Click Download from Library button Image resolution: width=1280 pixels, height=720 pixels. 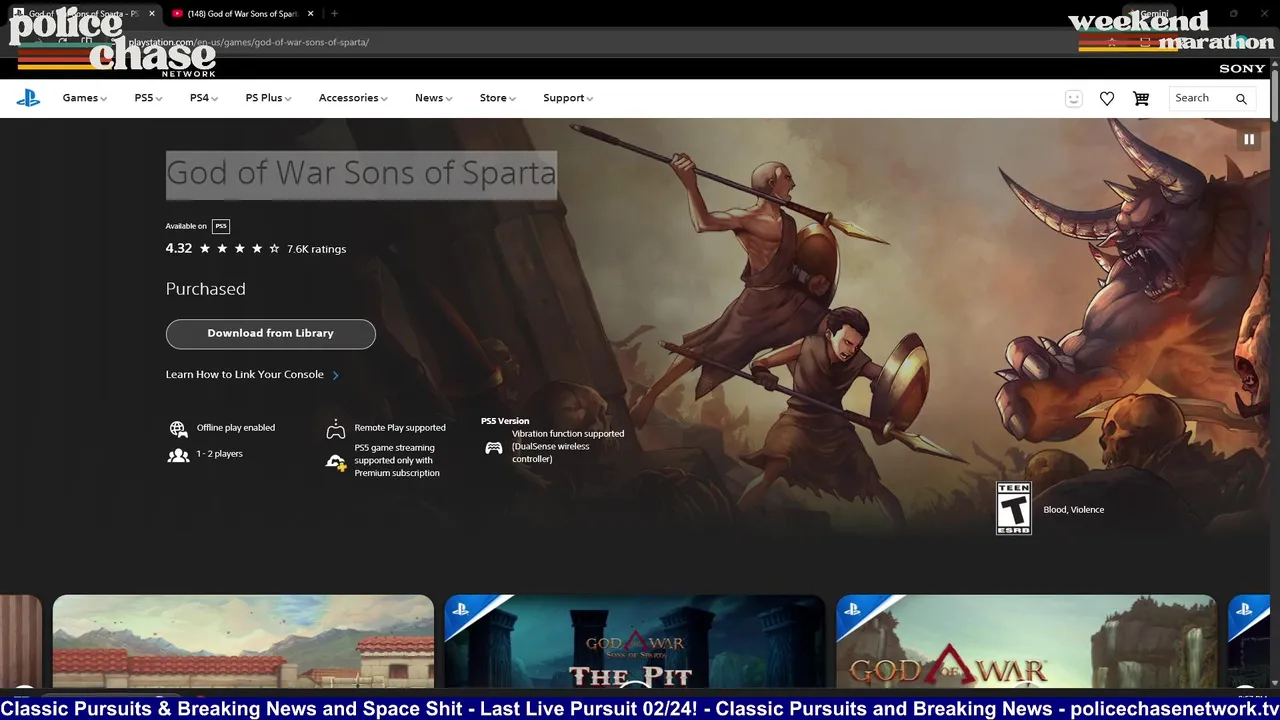coord(270,333)
